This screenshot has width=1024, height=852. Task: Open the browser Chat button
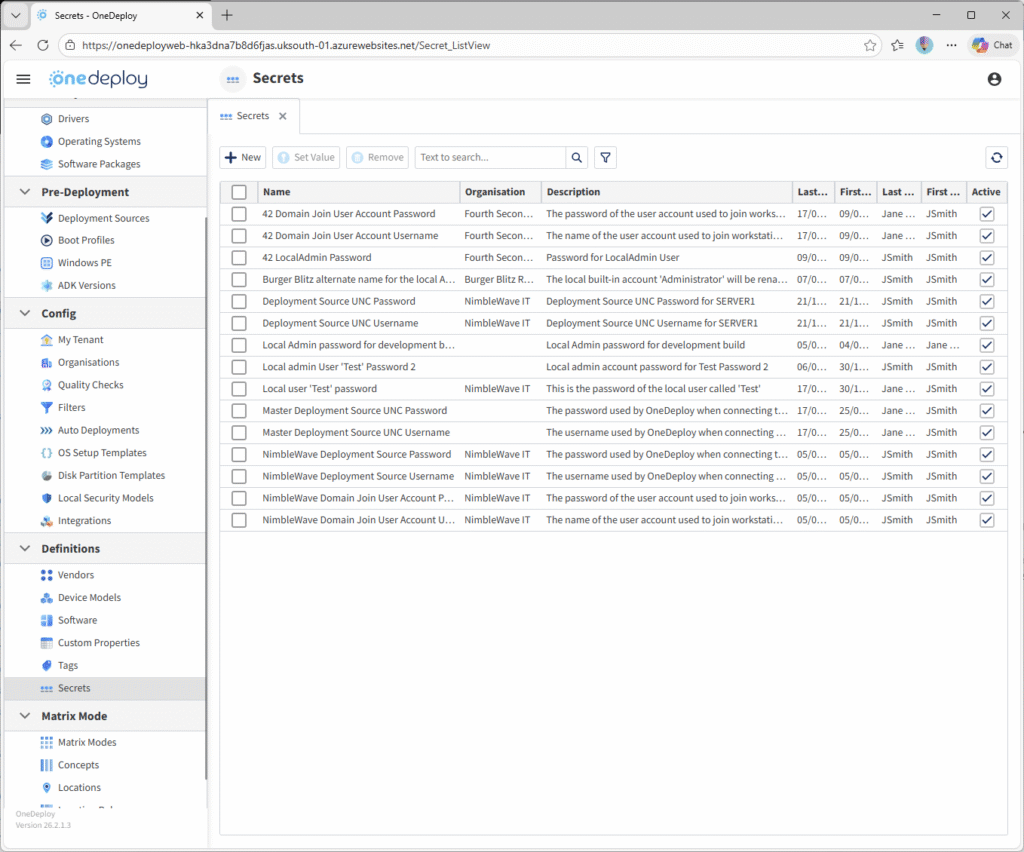pos(993,45)
